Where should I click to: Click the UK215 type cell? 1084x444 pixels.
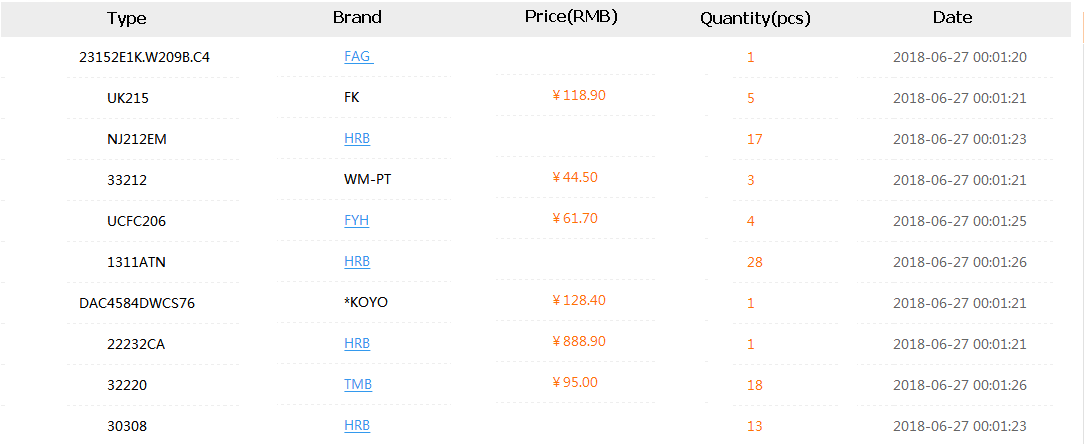point(128,98)
